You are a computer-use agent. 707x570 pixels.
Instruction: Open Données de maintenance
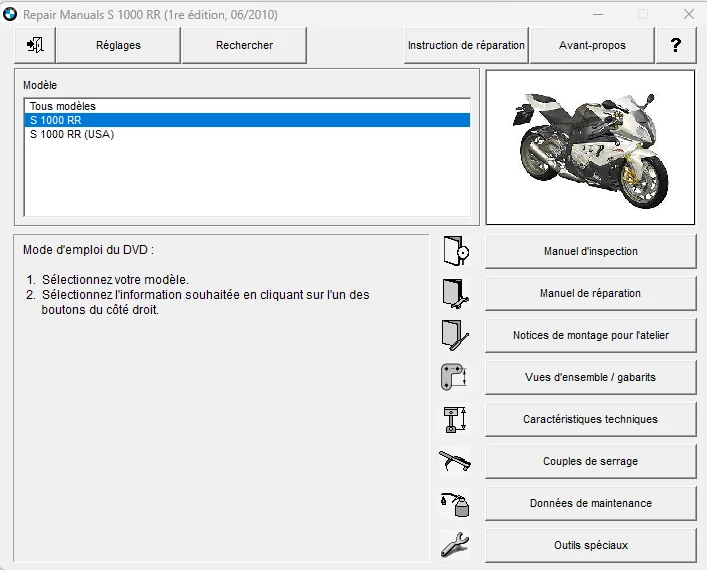pos(591,503)
